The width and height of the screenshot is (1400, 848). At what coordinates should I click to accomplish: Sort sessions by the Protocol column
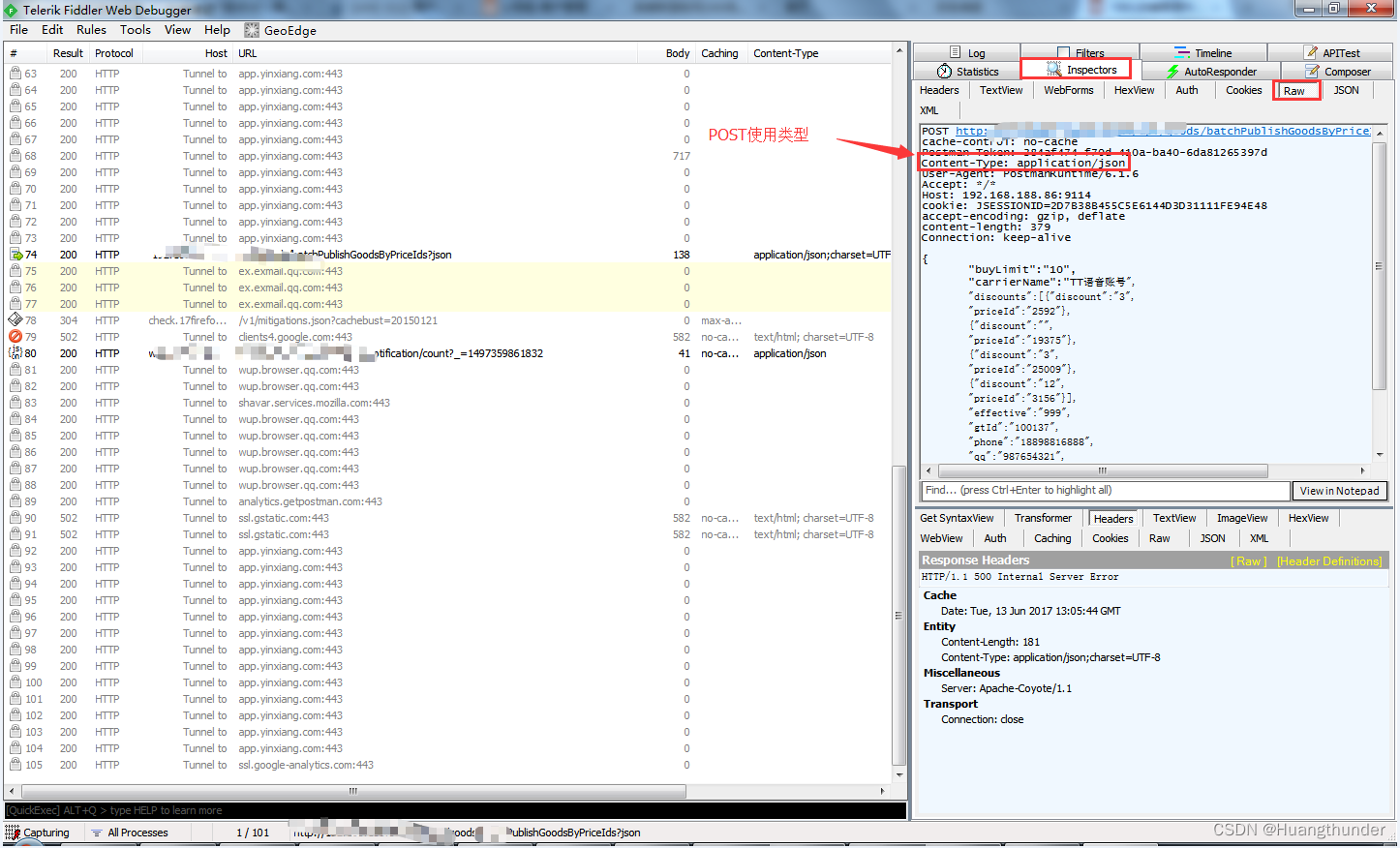pyautogui.click(x=114, y=53)
